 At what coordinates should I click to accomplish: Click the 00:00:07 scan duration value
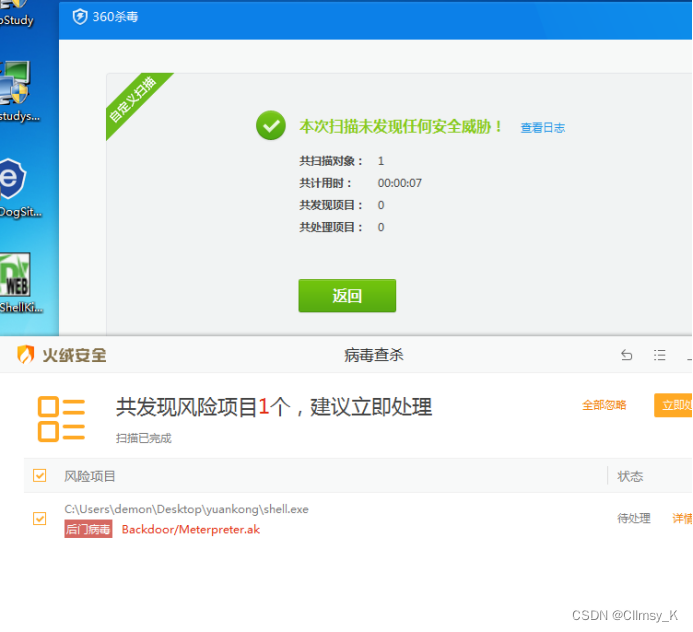400,183
